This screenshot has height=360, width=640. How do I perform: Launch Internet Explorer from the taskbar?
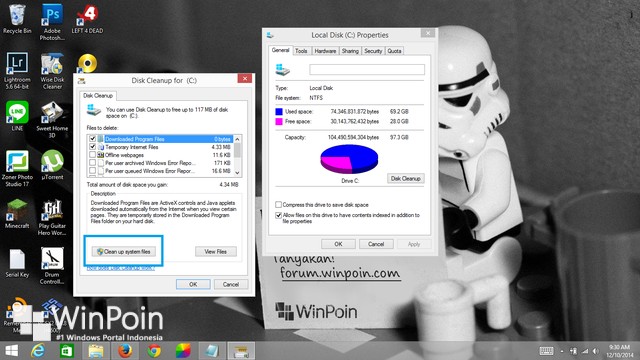click(x=38, y=351)
